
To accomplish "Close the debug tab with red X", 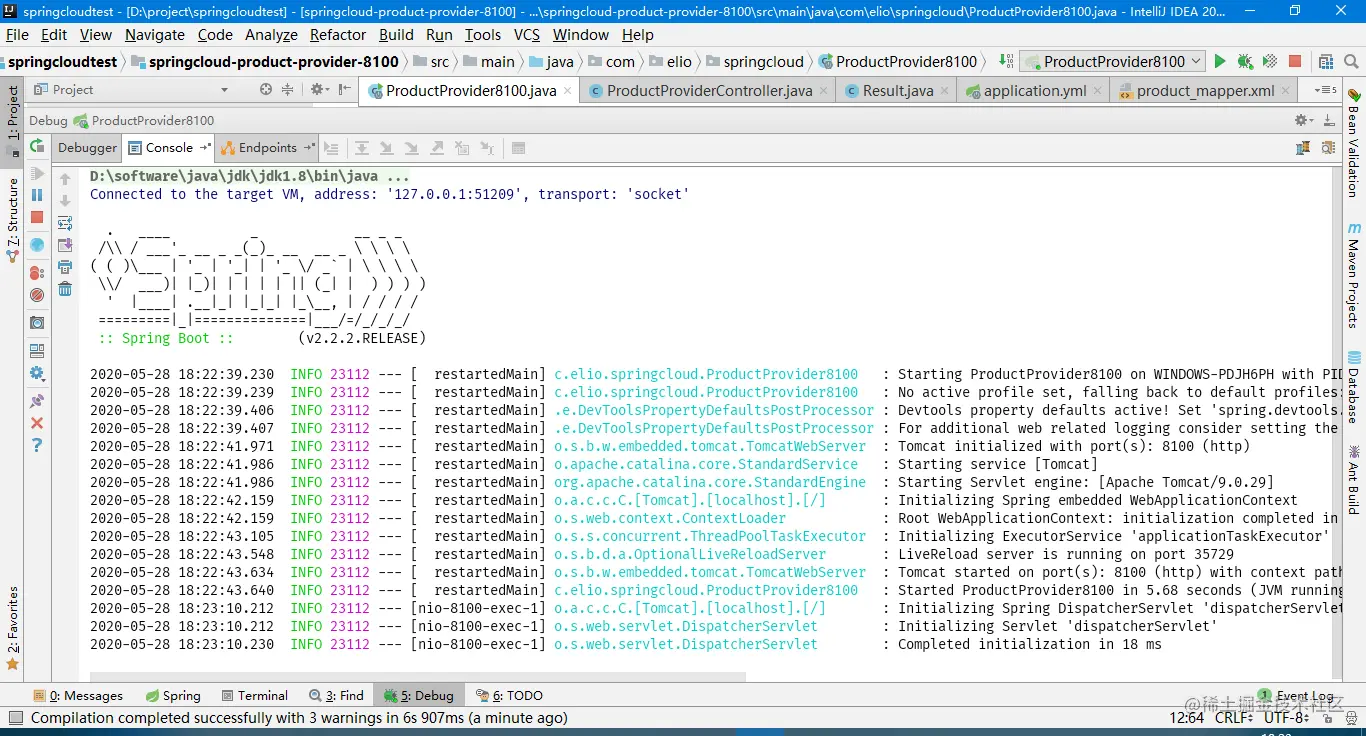I will point(37,423).
